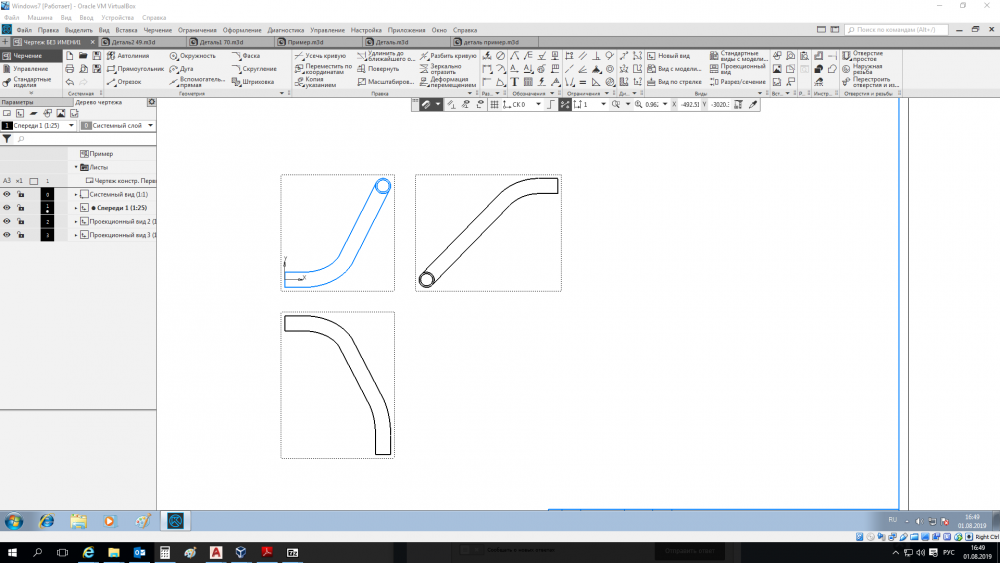Switch to the Деталь2 49.m3d document tab
This screenshot has width=1000, height=563.
pyautogui.click(x=133, y=43)
